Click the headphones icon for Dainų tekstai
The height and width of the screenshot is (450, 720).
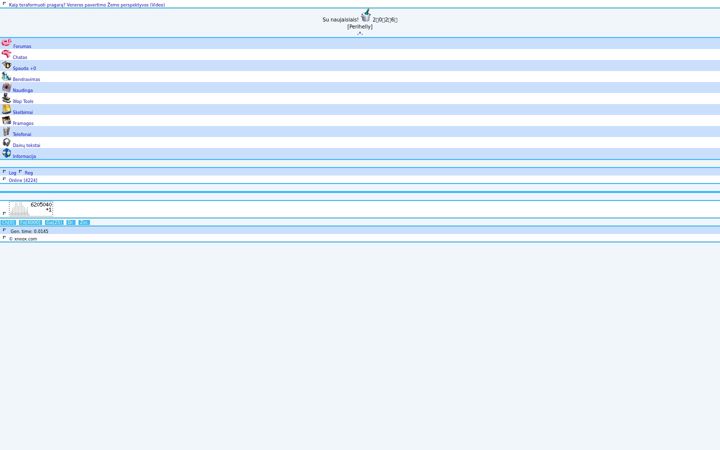pyautogui.click(x=6, y=142)
